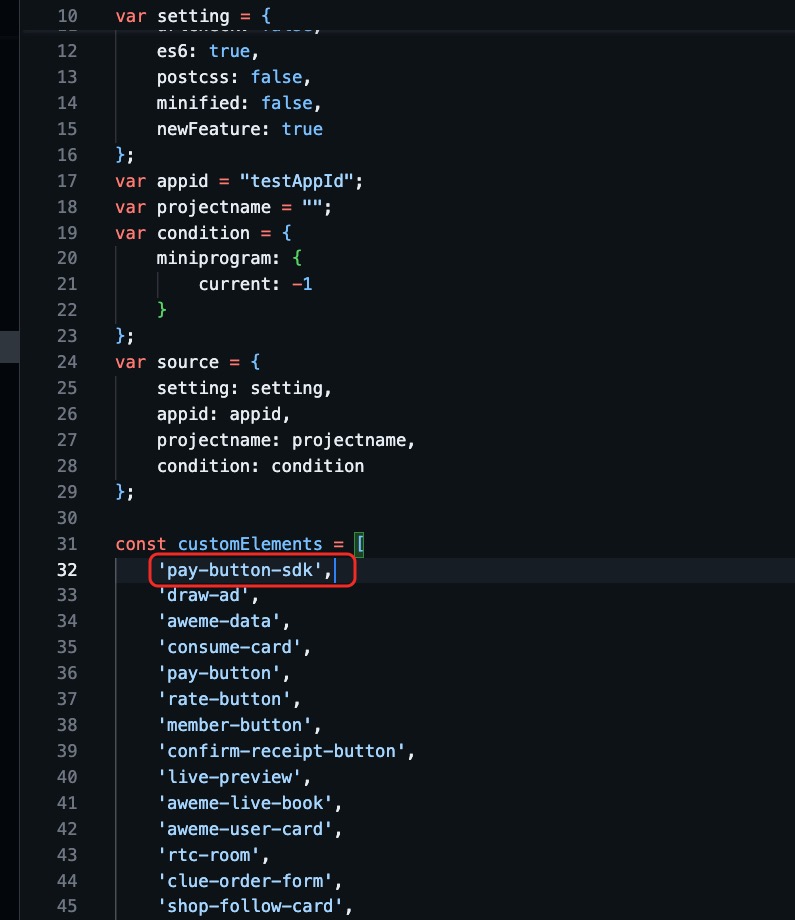Image resolution: width=795 pixels, height=920 pixels.
Task: Select line number 19 in the gutter
Action: click(x=67, y=233)
